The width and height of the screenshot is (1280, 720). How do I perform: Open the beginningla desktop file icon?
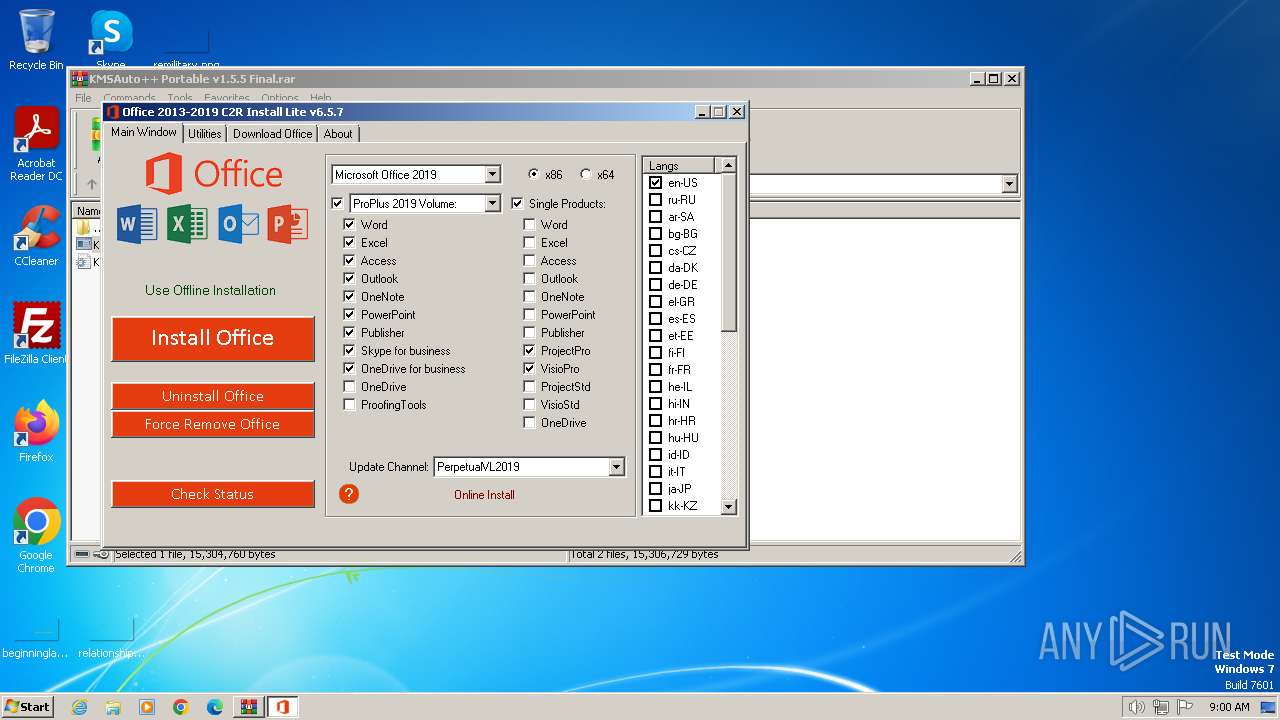(36, 637)
